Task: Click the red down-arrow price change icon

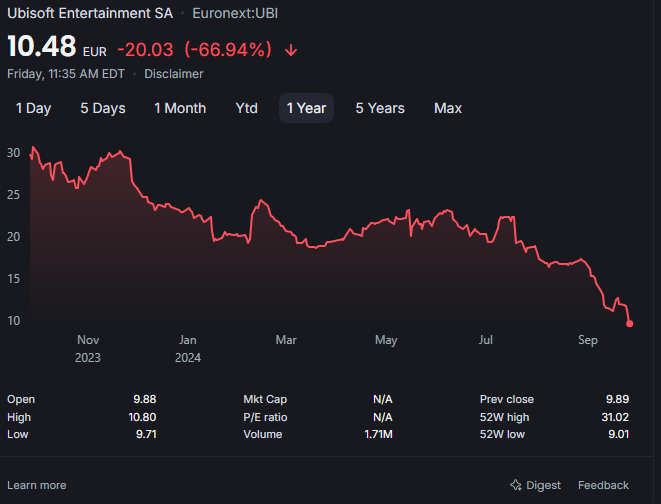Action: [291, 51]
